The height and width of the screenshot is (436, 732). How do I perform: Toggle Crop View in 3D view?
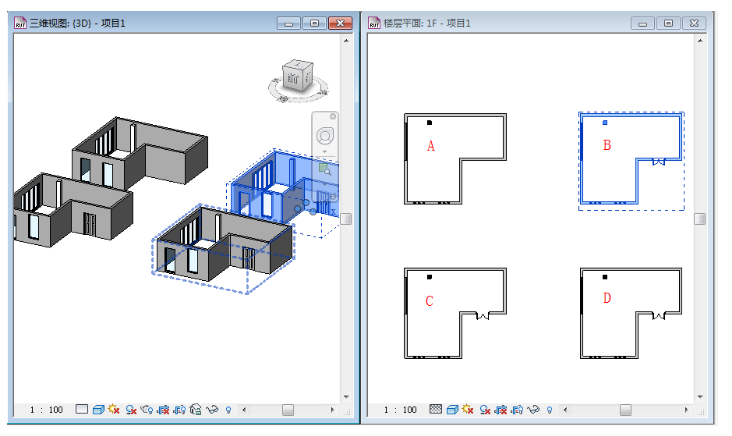pos(163,410)
